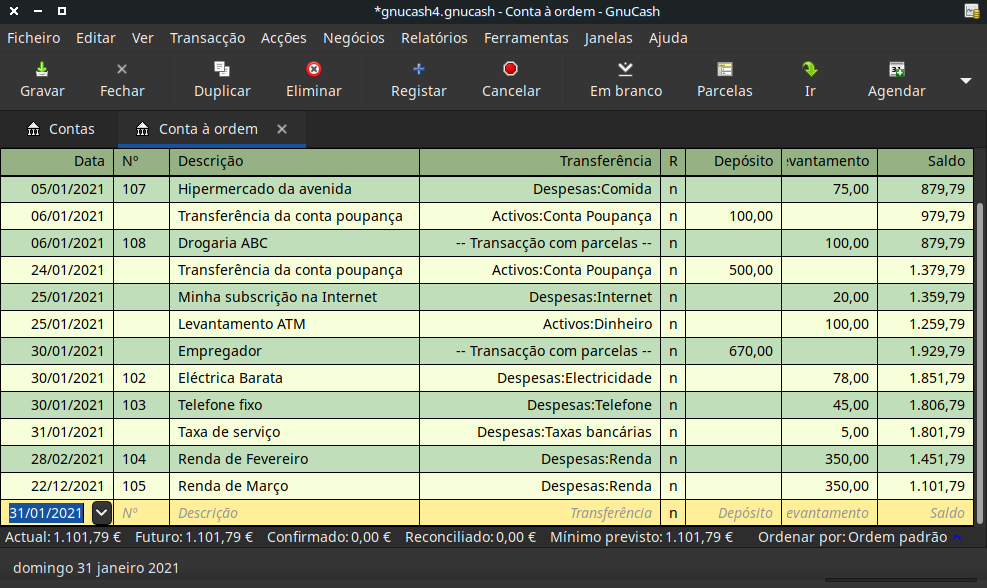Expand the toolbar overflow arrow
Screen dimensions: 987x588
coord(966,80)
